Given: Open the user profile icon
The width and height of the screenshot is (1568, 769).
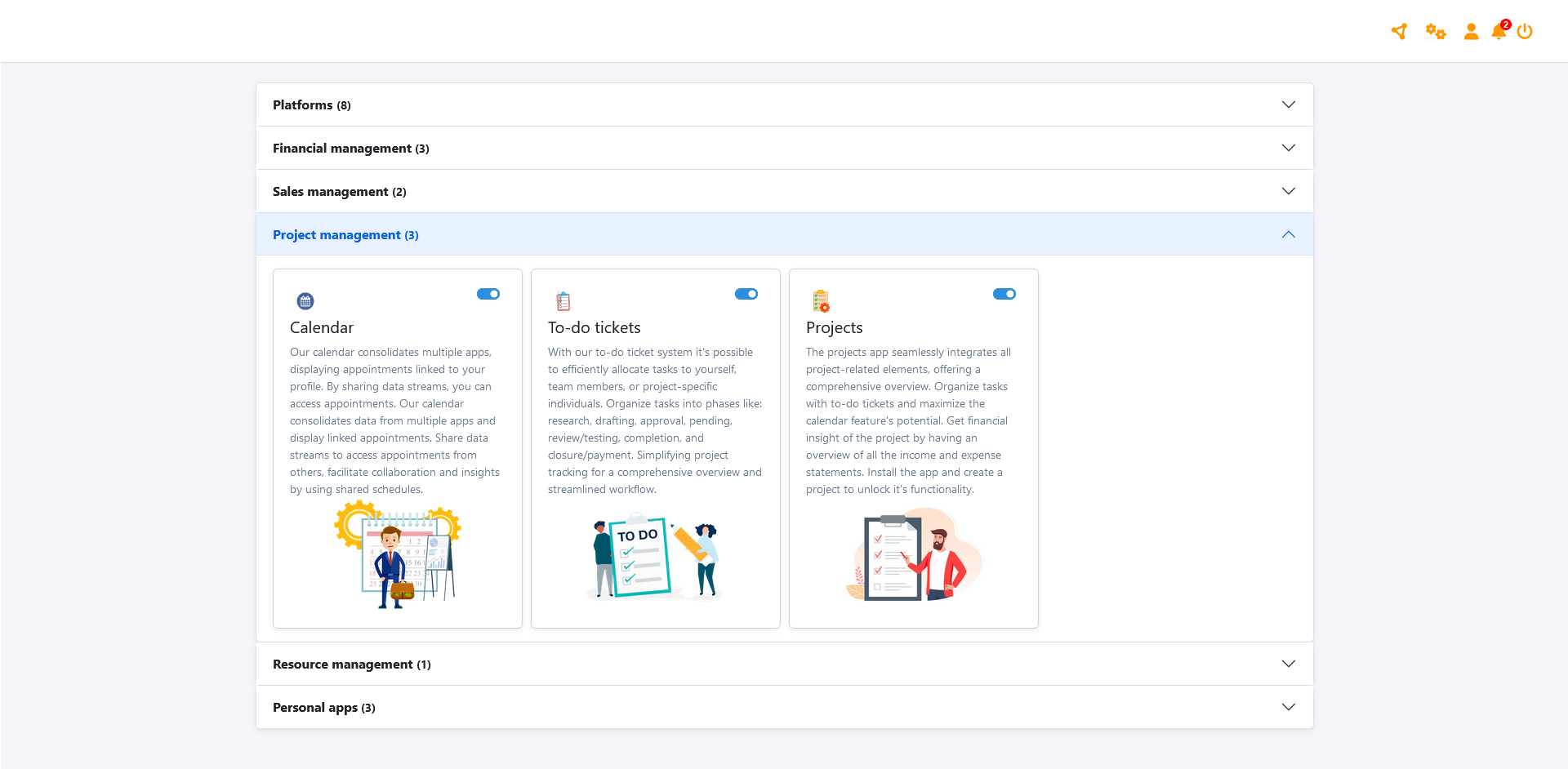Looking at the screenshot, I should (x=1471, y=32).
